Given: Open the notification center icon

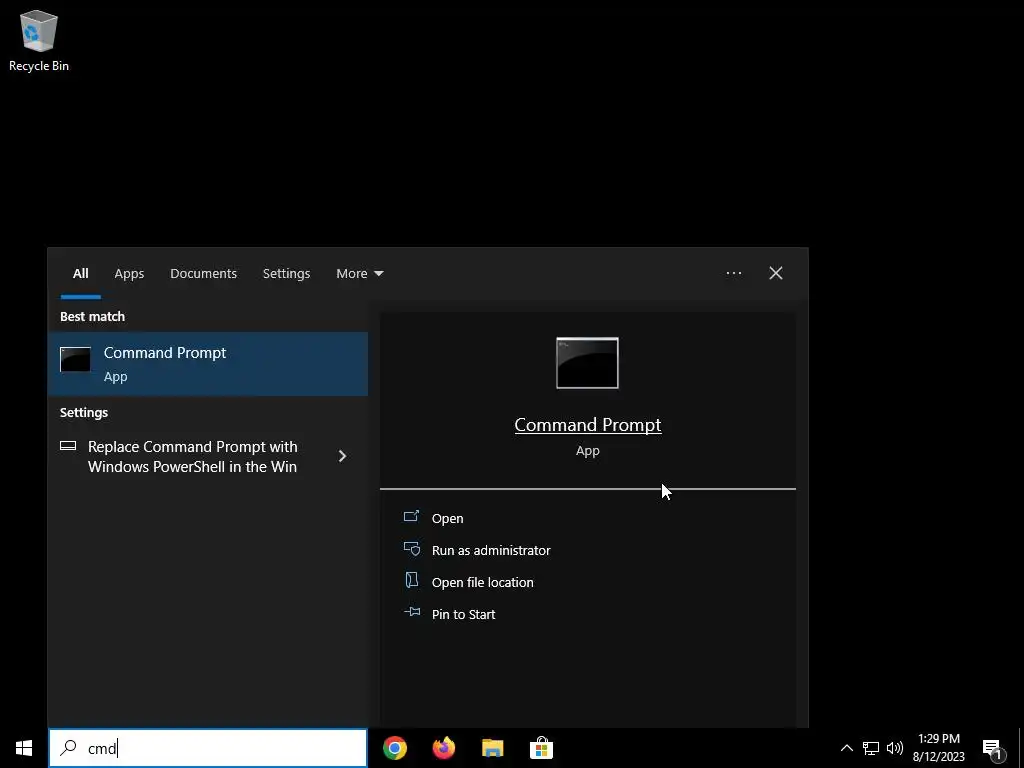Looking at the screenshot, I should pos(993,748).
